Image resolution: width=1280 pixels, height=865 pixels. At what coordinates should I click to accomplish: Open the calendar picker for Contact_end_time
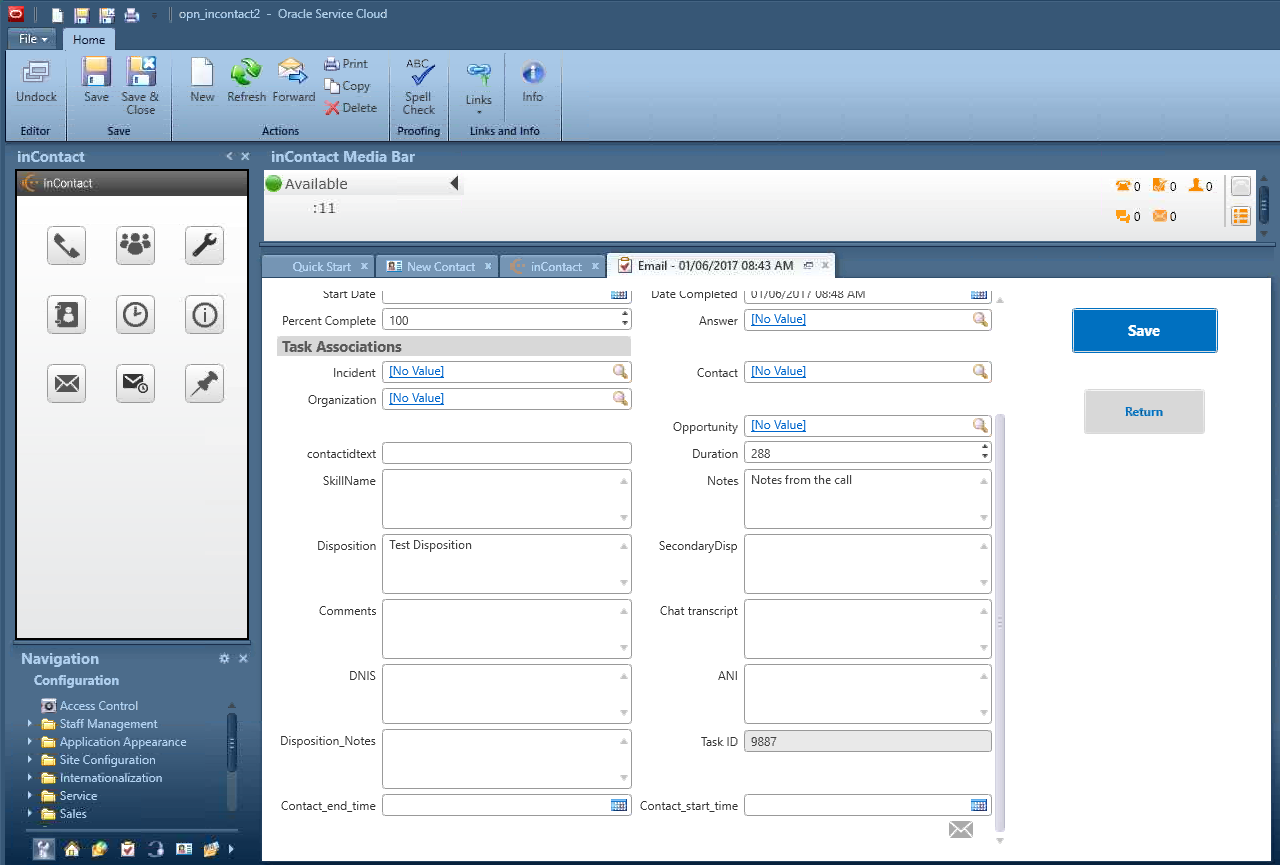tap(619, 805)
